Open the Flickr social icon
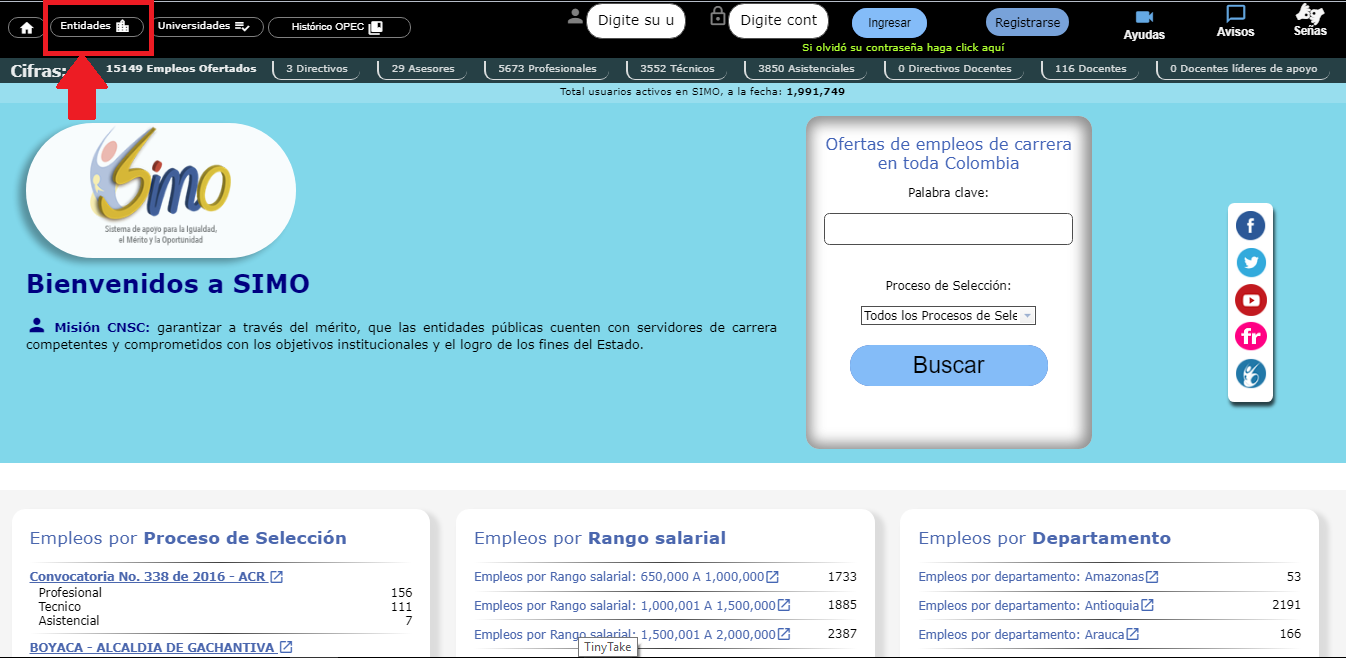 (1250, 336)
